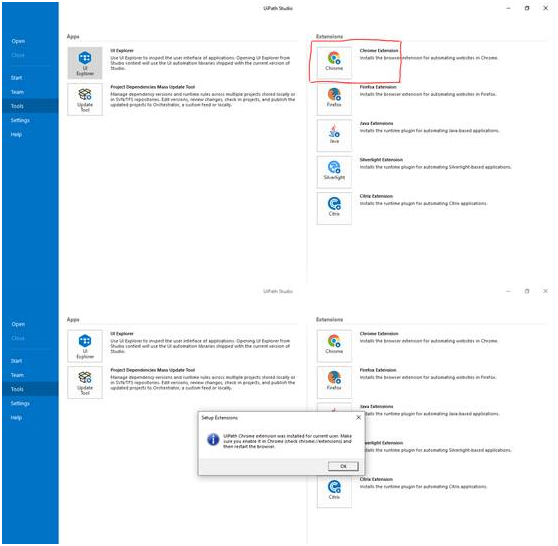Install the Java extension in top window

coord(335,136)
